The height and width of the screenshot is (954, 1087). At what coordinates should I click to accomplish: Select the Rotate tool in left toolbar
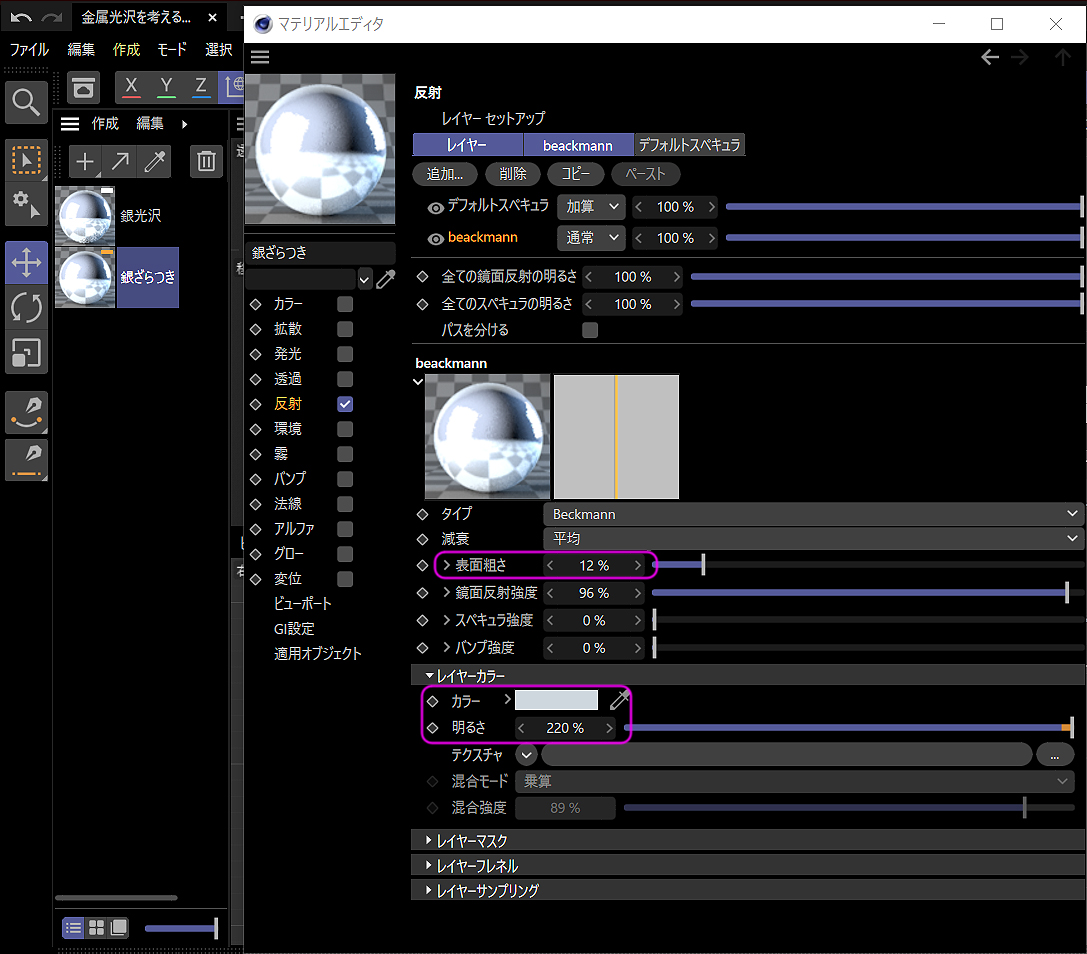click(x=26, y=308)
